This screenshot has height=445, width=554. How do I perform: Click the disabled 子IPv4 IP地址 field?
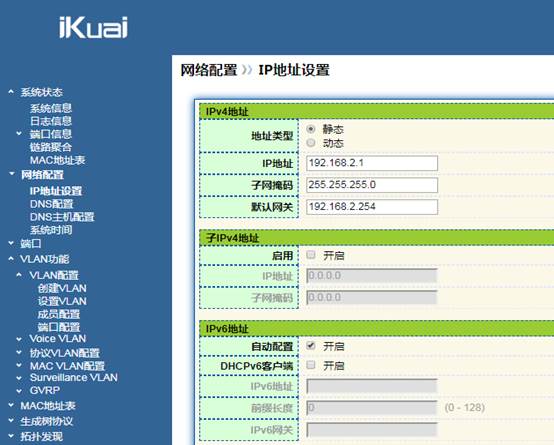click(x=372, y=276)
